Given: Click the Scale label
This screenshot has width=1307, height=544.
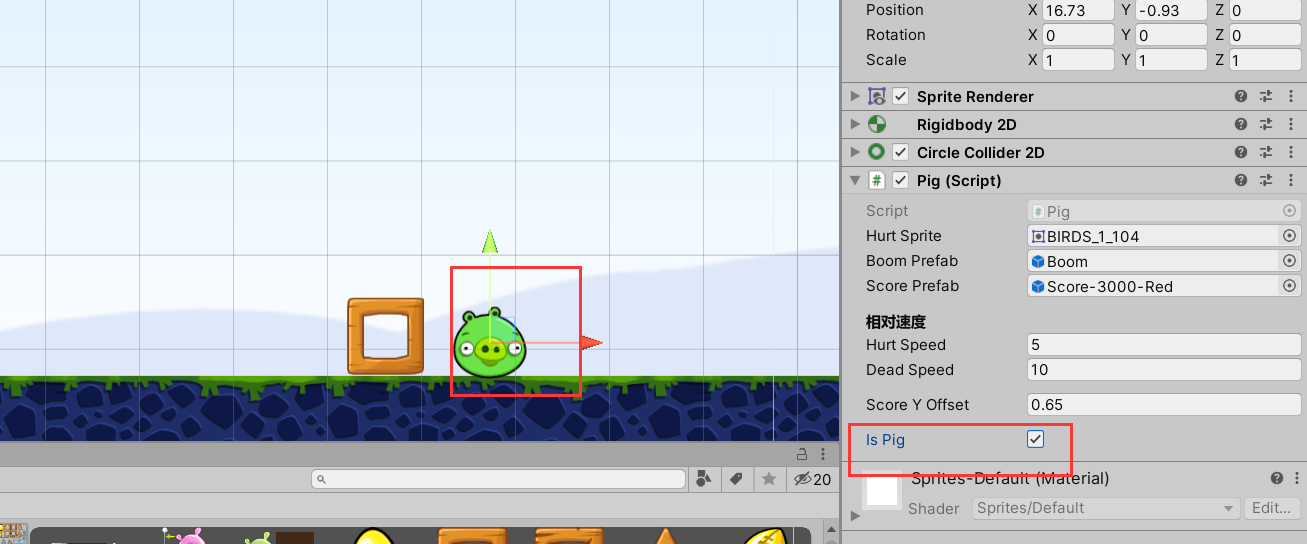Looking at the screenshot, I should (886, 60).
